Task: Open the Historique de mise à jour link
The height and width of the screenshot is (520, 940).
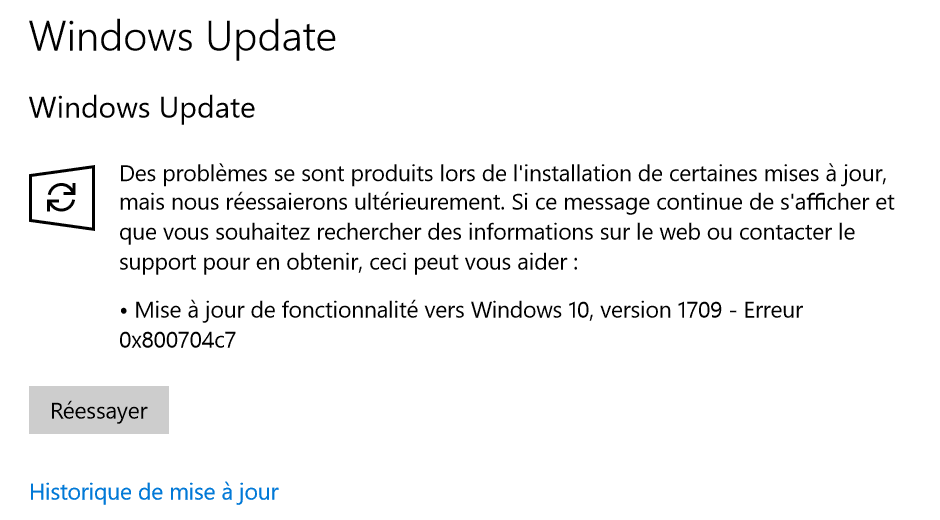Action: point(154,492)
